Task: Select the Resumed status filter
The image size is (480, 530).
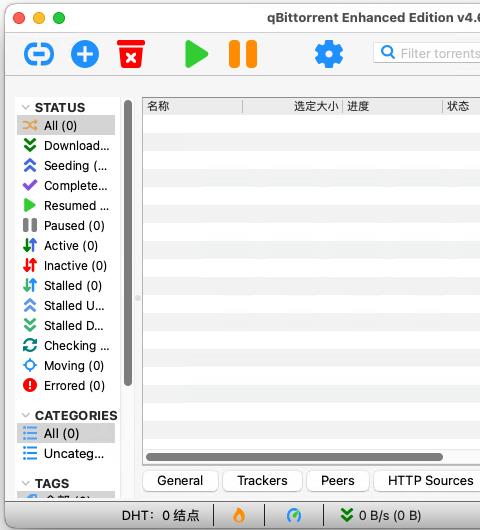Action: [66, 205]
